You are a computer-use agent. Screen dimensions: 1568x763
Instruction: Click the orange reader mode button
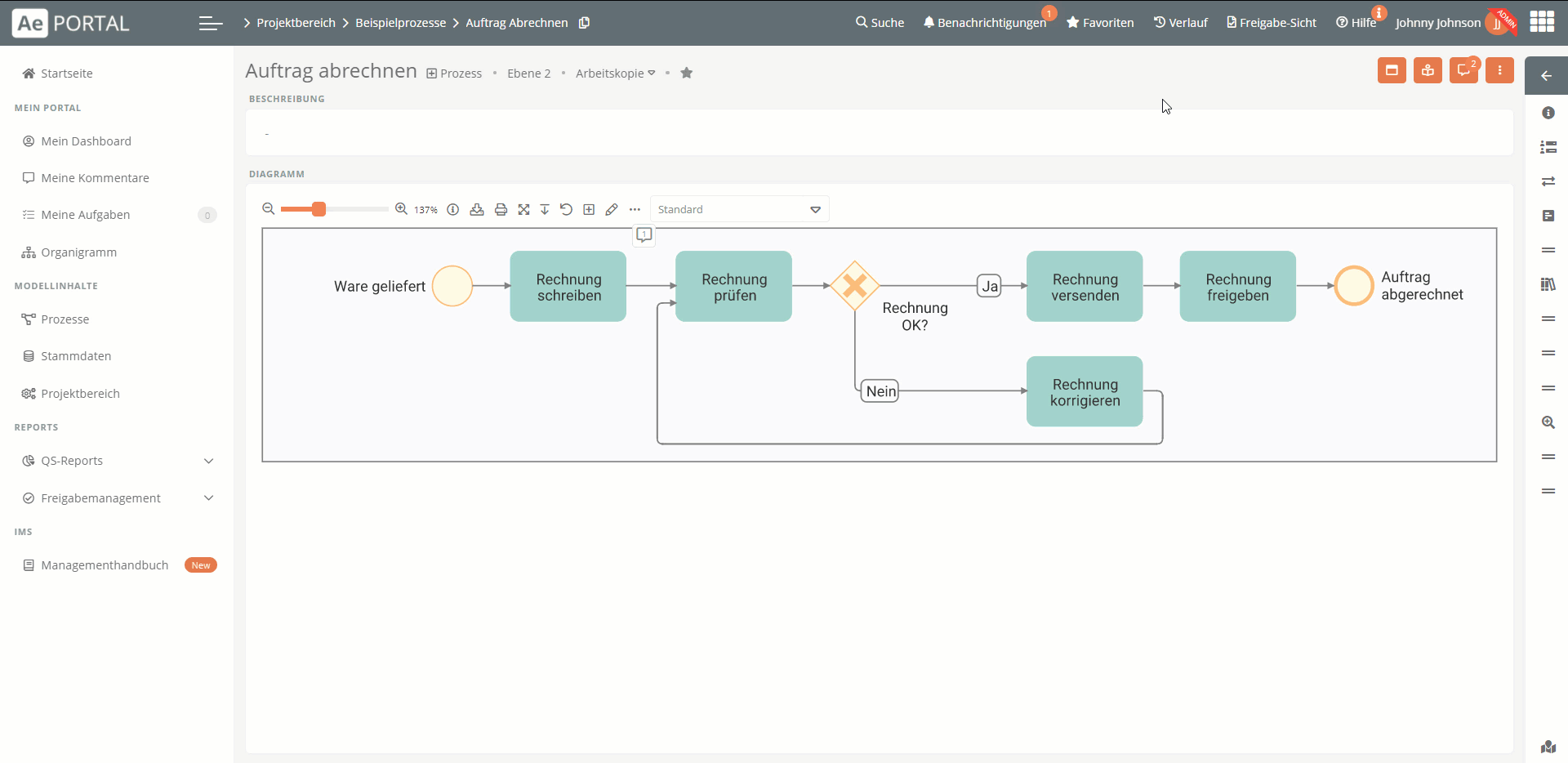pyautogui.click(x=1428, y=70)
